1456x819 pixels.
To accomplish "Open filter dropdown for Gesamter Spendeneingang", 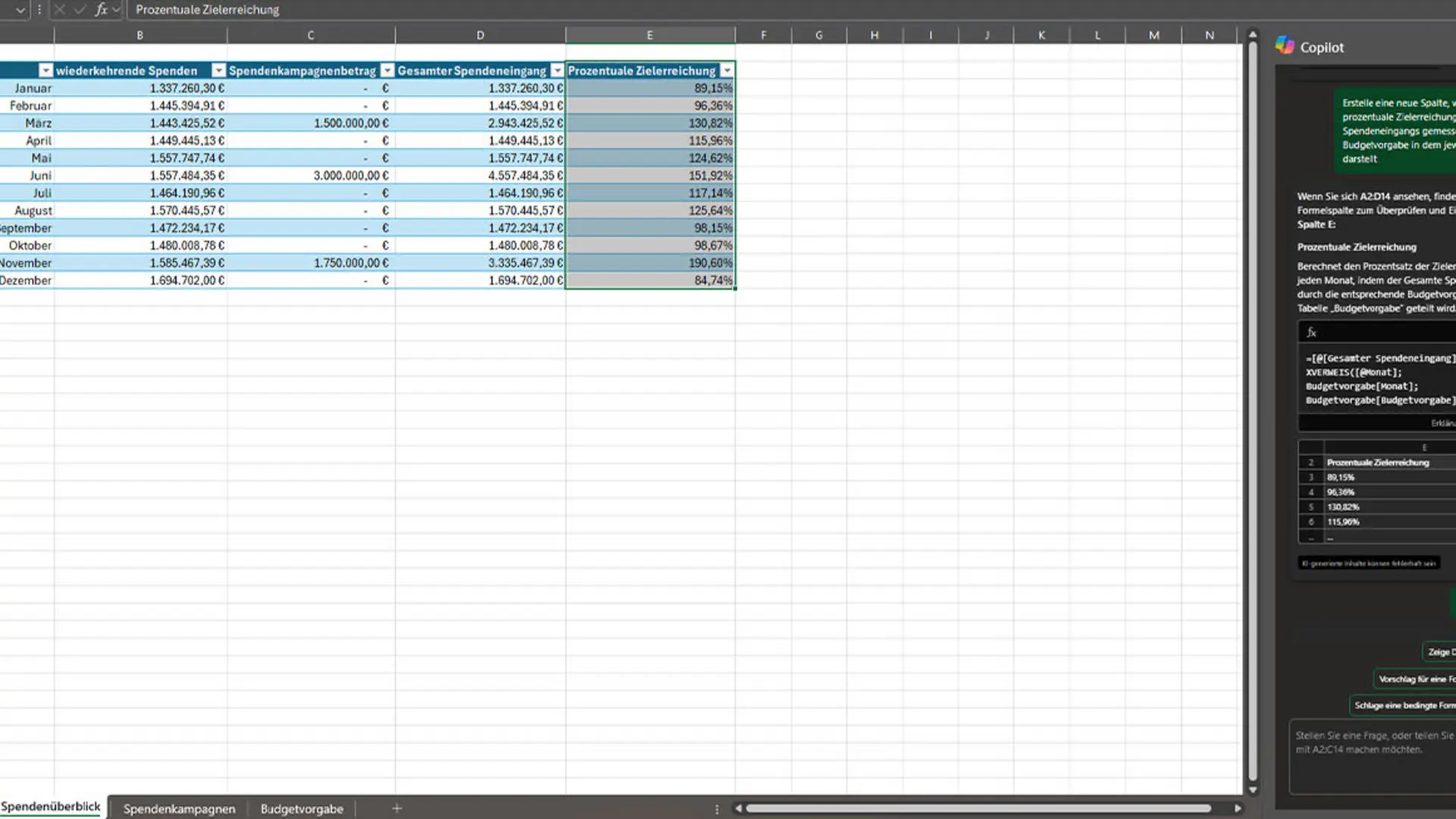I will (557, 71).
